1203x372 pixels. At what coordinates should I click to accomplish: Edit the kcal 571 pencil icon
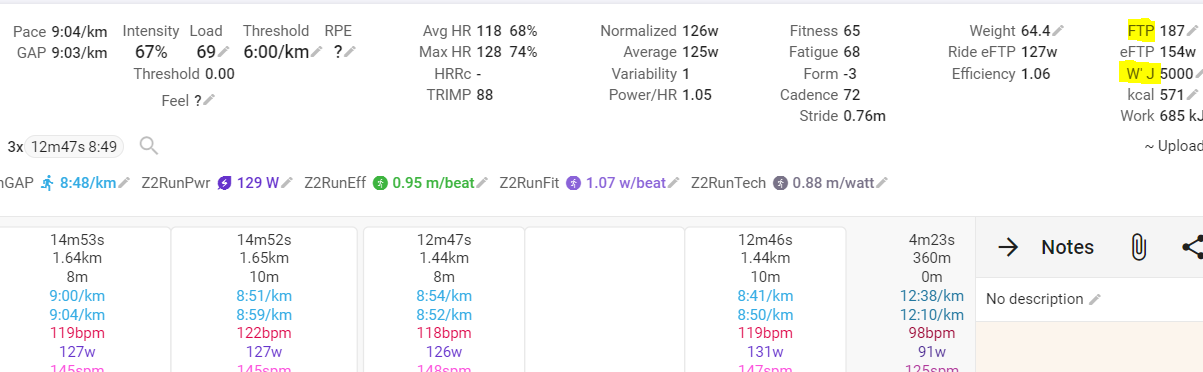tap(1192, 95)
